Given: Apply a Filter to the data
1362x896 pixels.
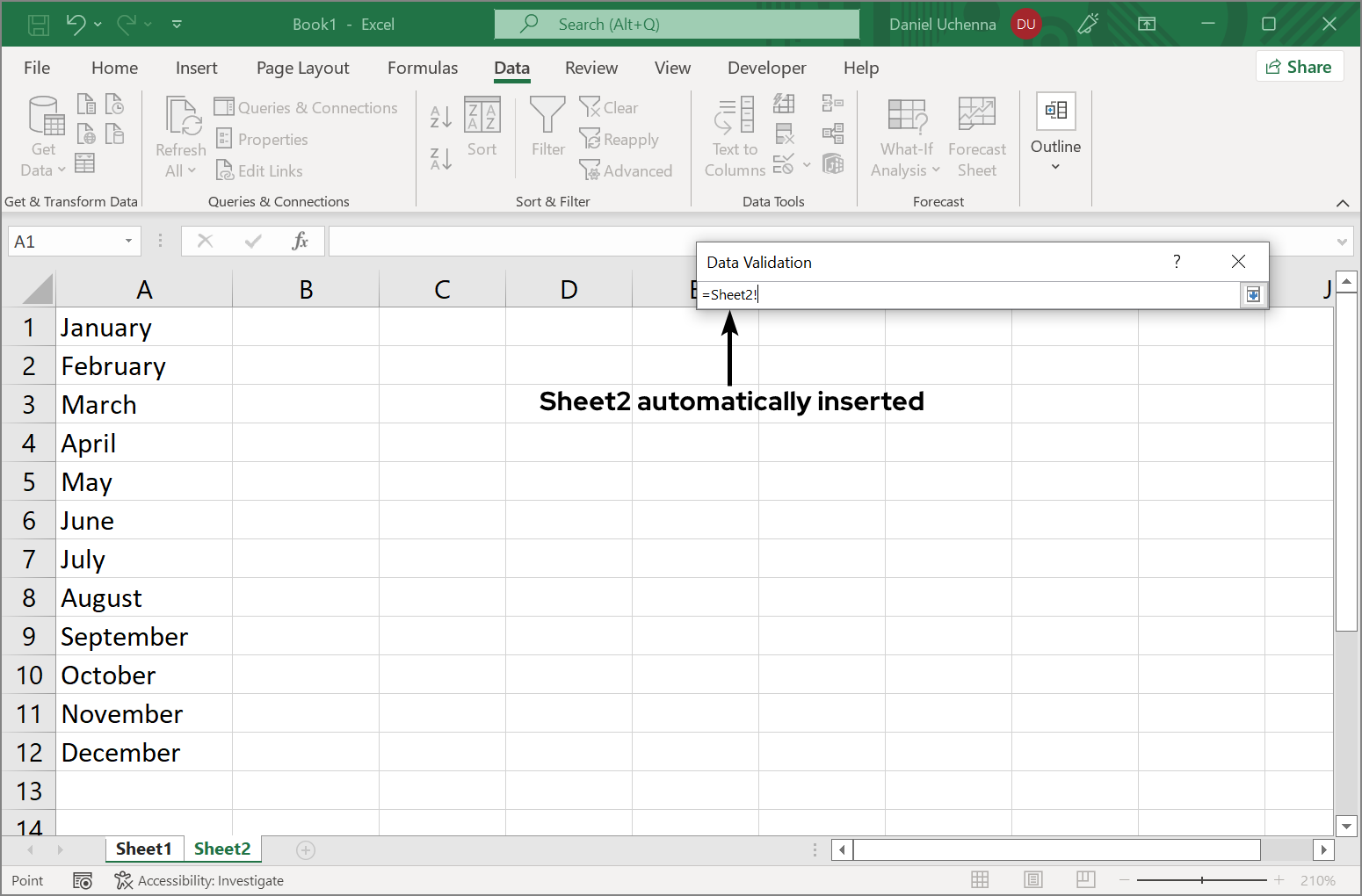Looking at the screenshot, I should click(x=547, y=132).
